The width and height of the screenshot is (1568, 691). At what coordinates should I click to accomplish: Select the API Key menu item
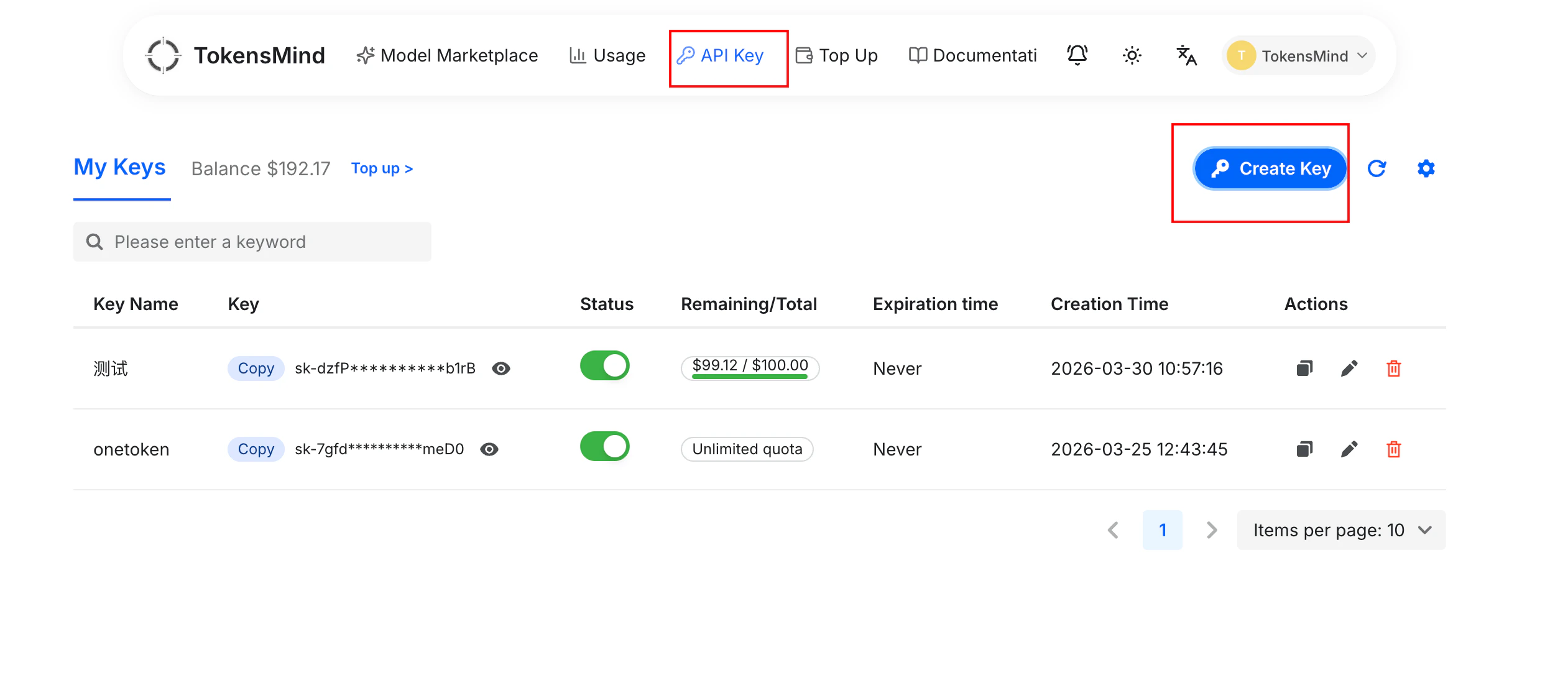[x=720, y=55]
